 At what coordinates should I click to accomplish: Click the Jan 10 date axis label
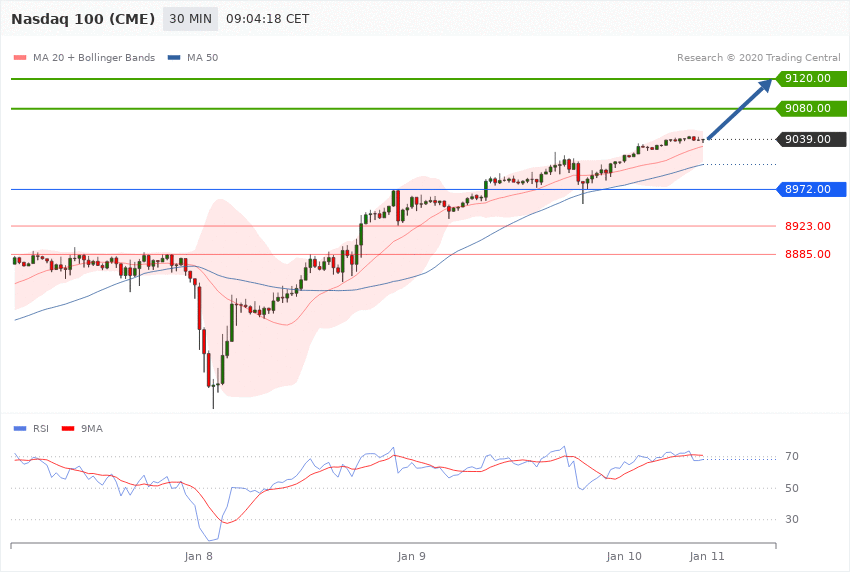(624, 556)
